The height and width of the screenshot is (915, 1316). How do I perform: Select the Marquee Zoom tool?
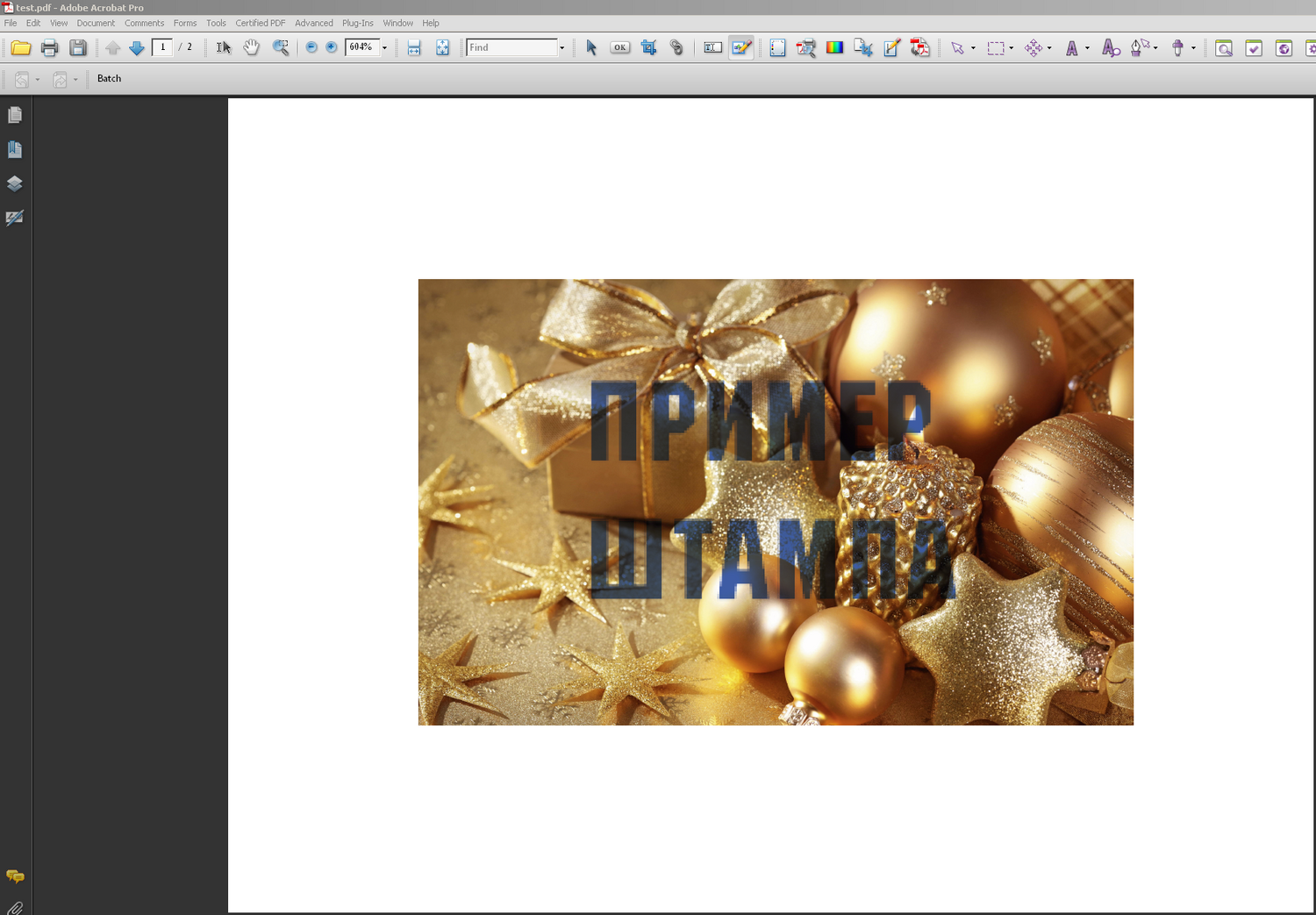(x=281, y=47)
